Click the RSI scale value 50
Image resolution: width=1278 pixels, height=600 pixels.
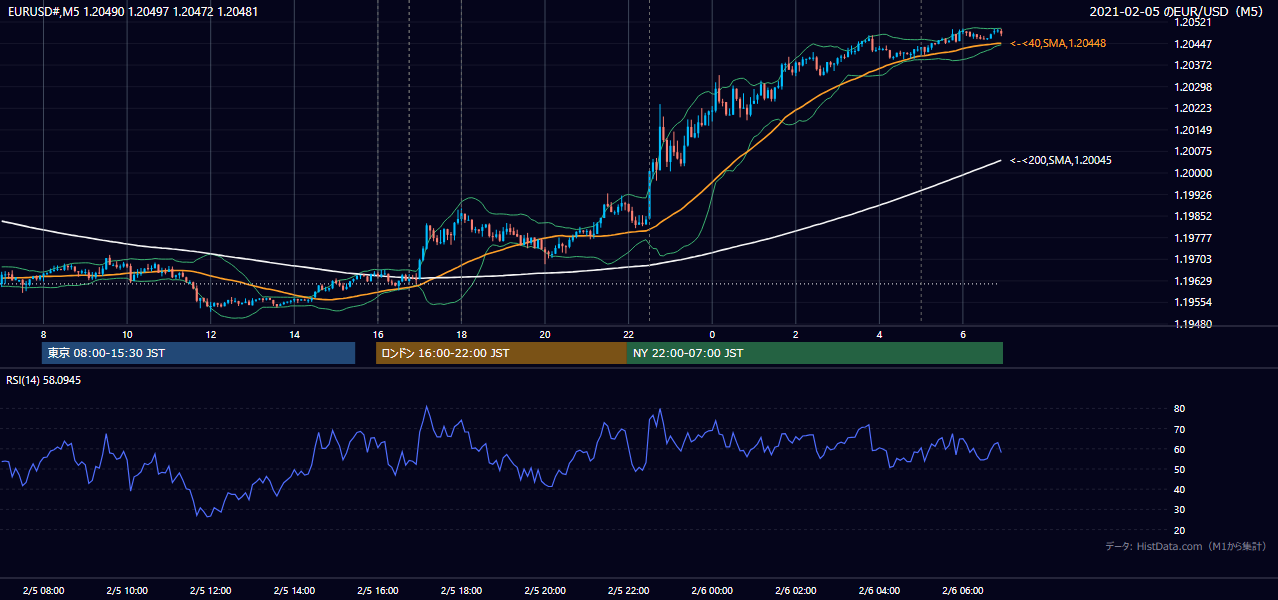pos(1179,469)
